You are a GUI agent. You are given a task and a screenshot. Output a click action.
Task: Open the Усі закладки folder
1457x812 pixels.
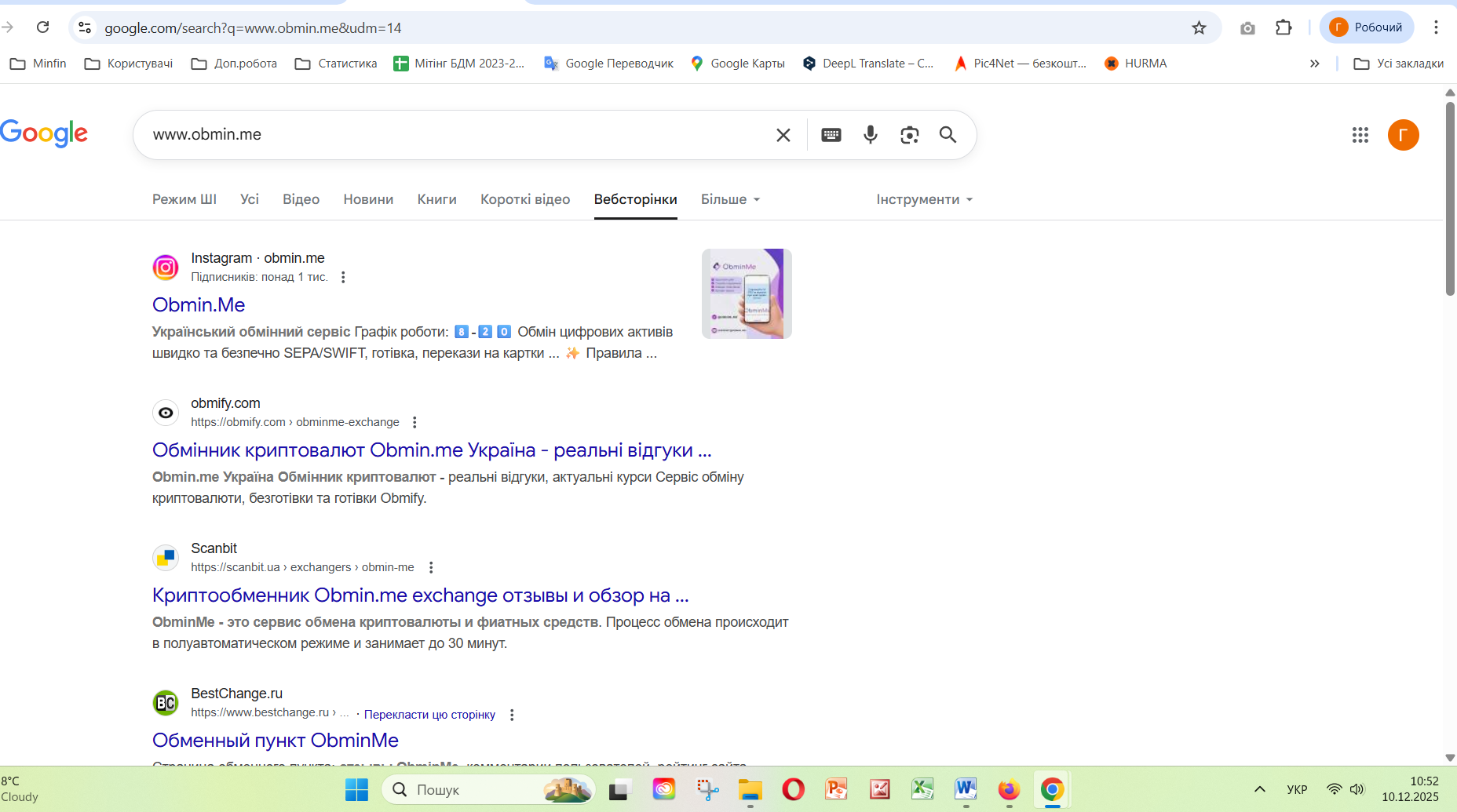(1399, 64)
